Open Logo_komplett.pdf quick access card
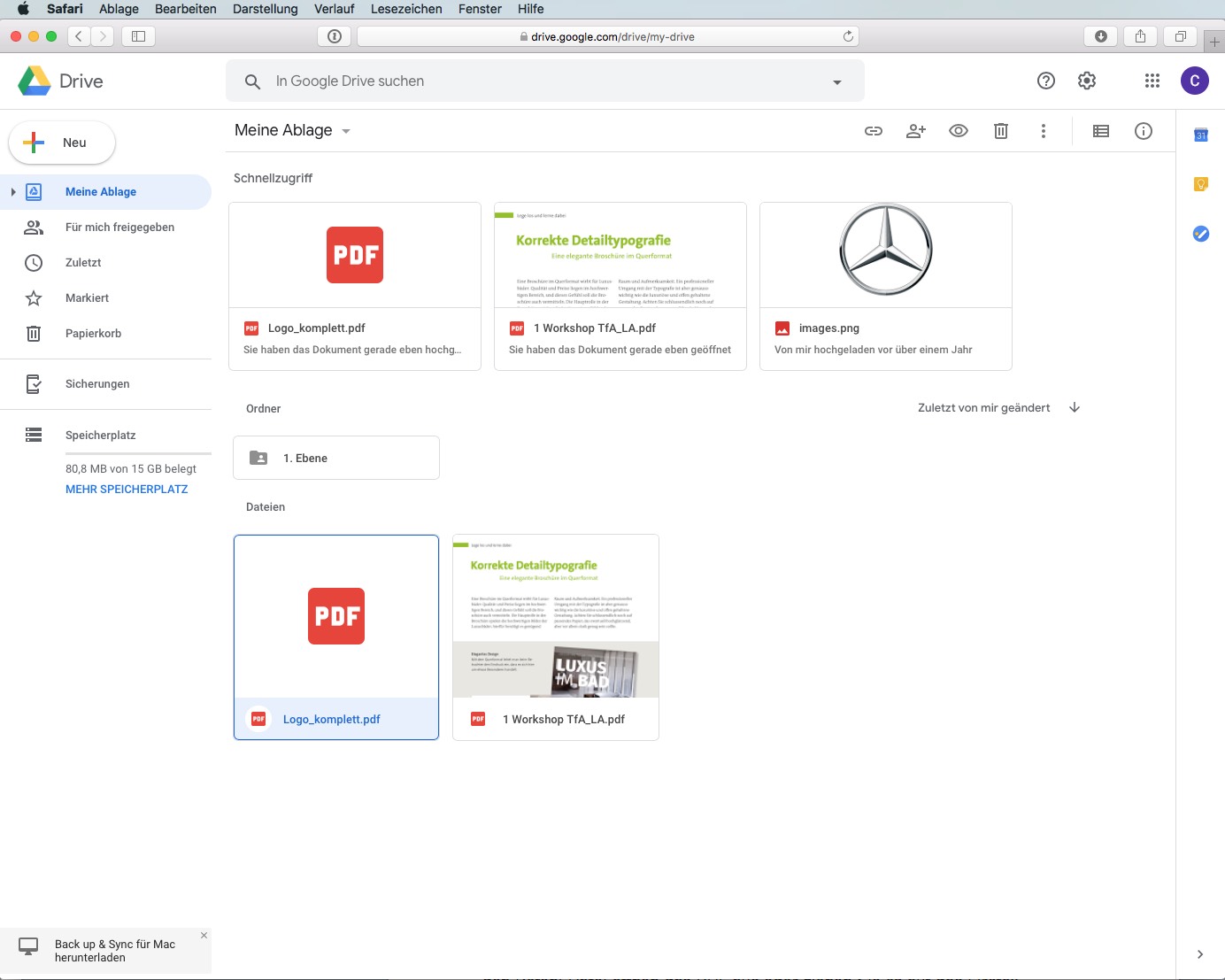The height and width of the screenshot is (980, 1225). [x=355, y=286]
